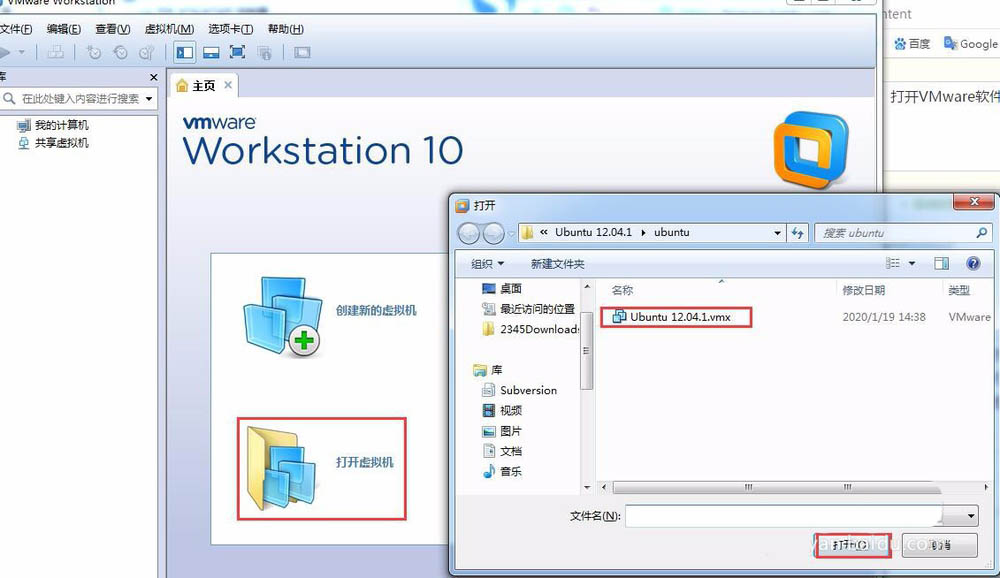Select 2345Downloads folder in navigation pane

[x=531, y=329]
